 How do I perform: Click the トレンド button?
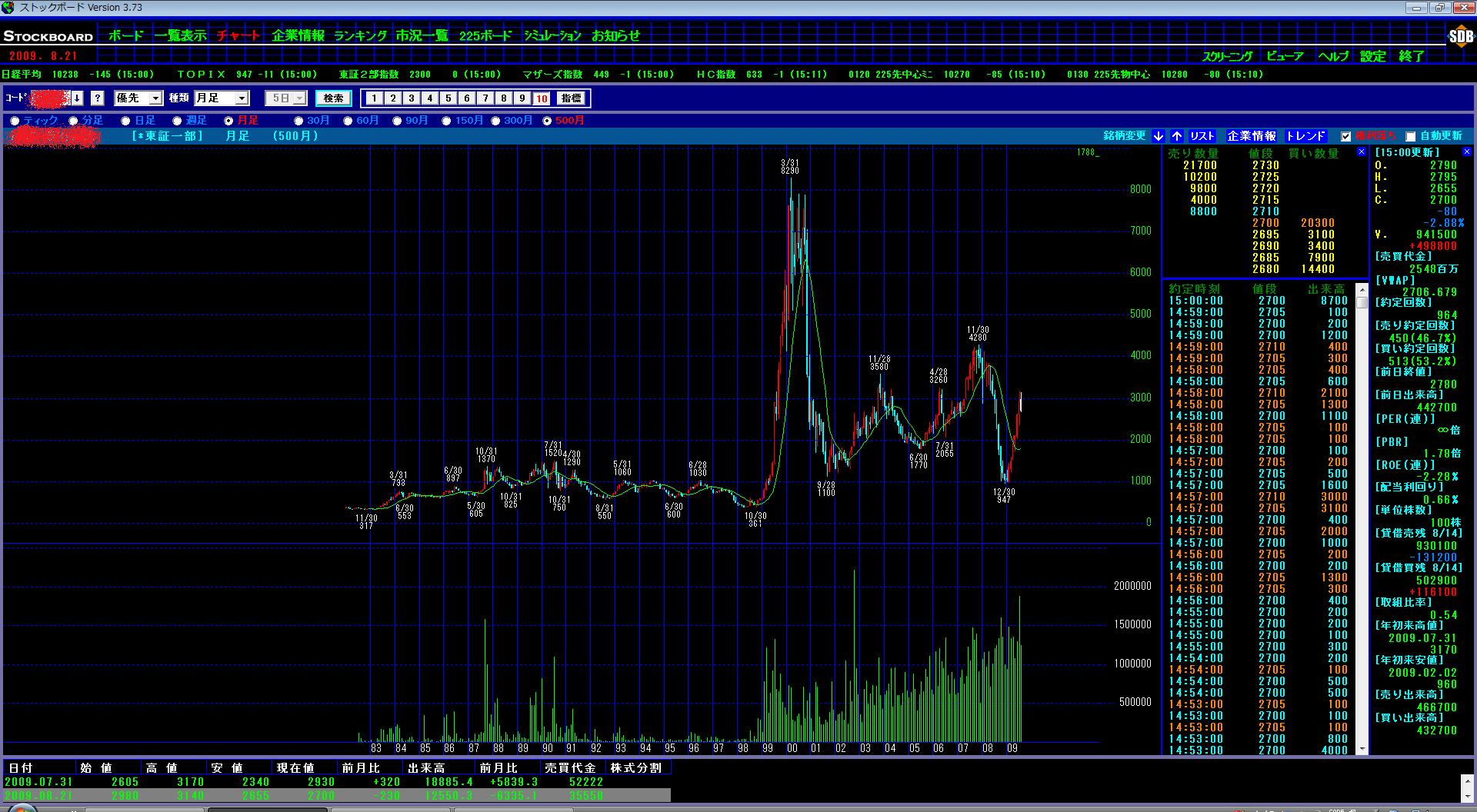[1305, 136]
